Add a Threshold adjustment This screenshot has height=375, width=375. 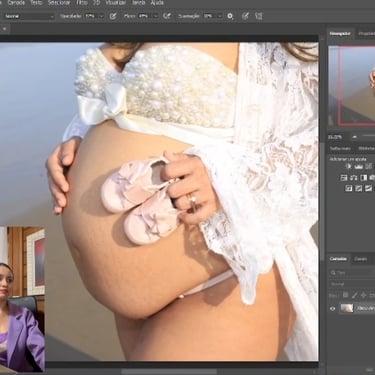[368, 188]
